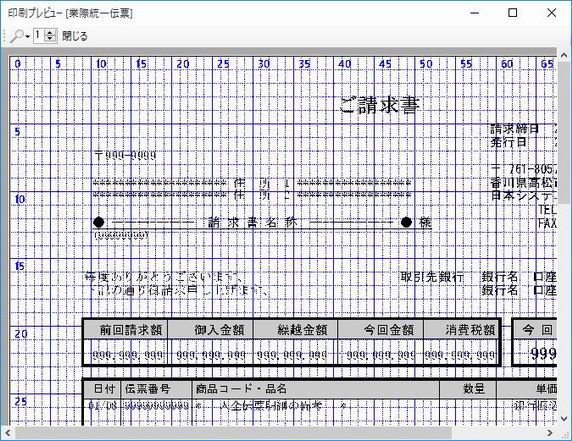Click the vertical scrollbar thumb
The width and height of the screenshot is (572, 441).
(x=564, y=132)
